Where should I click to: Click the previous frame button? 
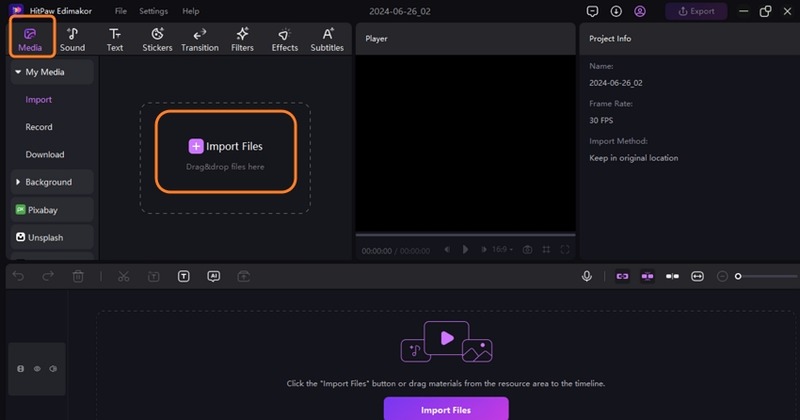(x=447, y=250)
